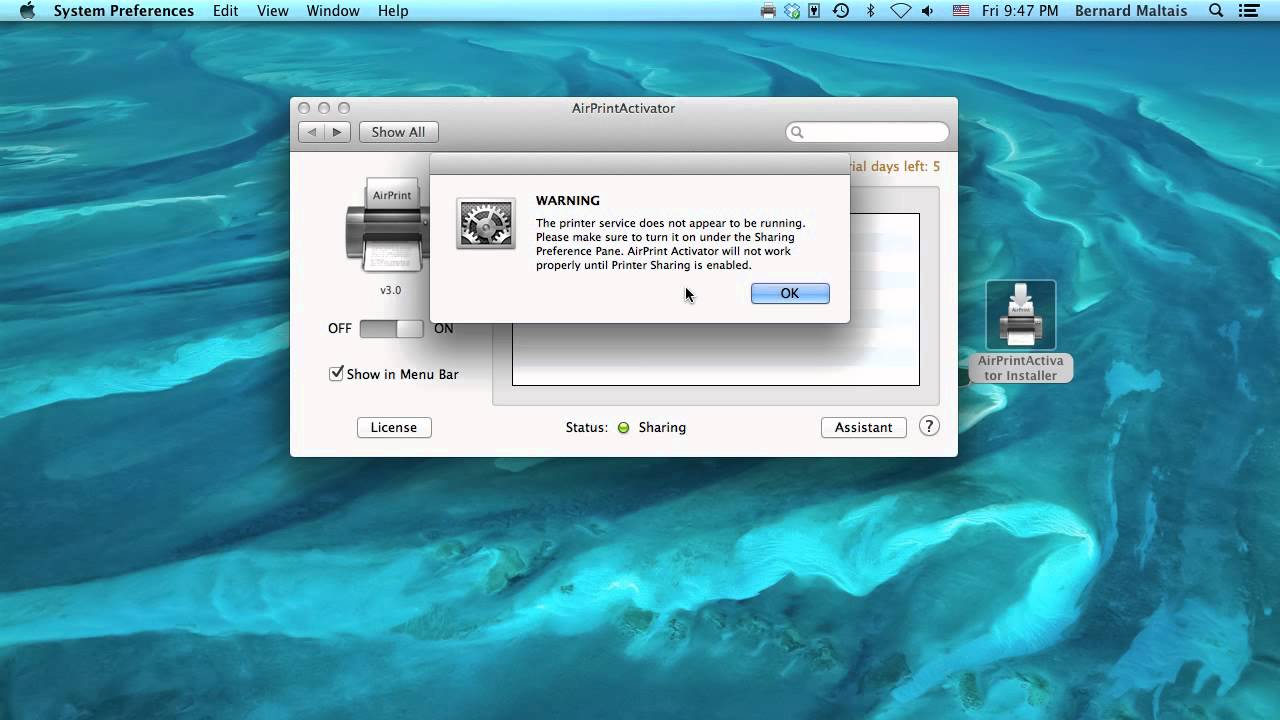
Task: Close the AirPrintActivator window
Action: 304,108
